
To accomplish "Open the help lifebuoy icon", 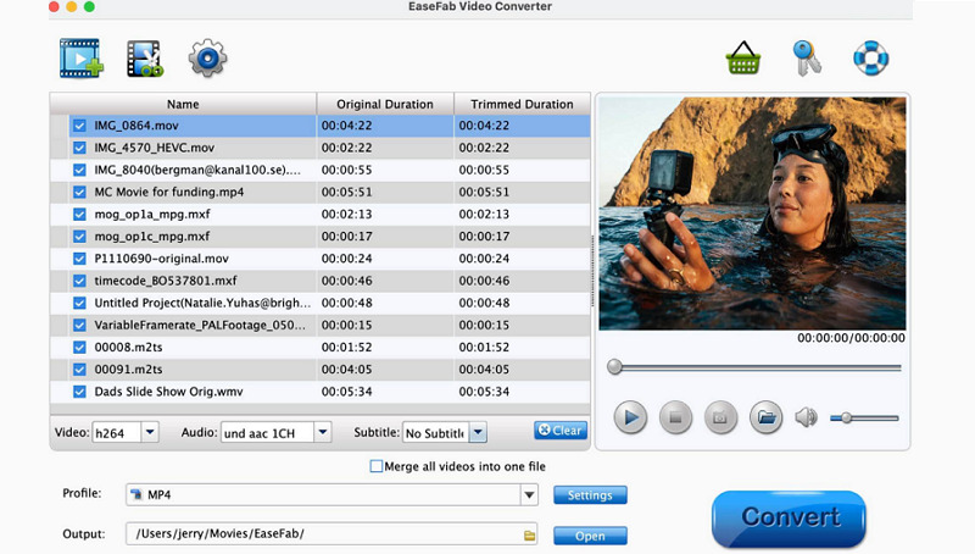I will (870, 58).
